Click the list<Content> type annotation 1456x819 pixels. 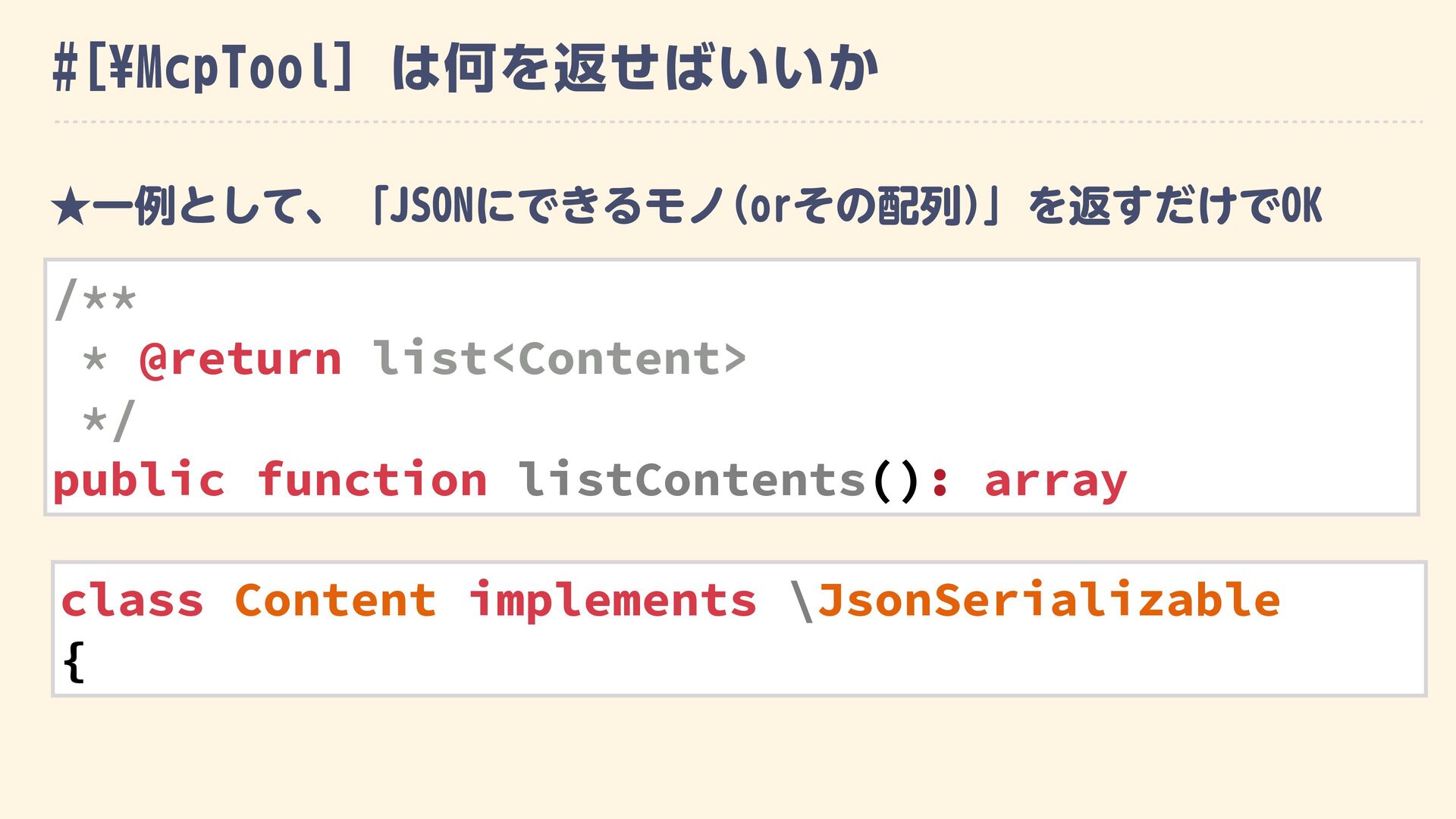pyautogui.click(x=559, y=359)
